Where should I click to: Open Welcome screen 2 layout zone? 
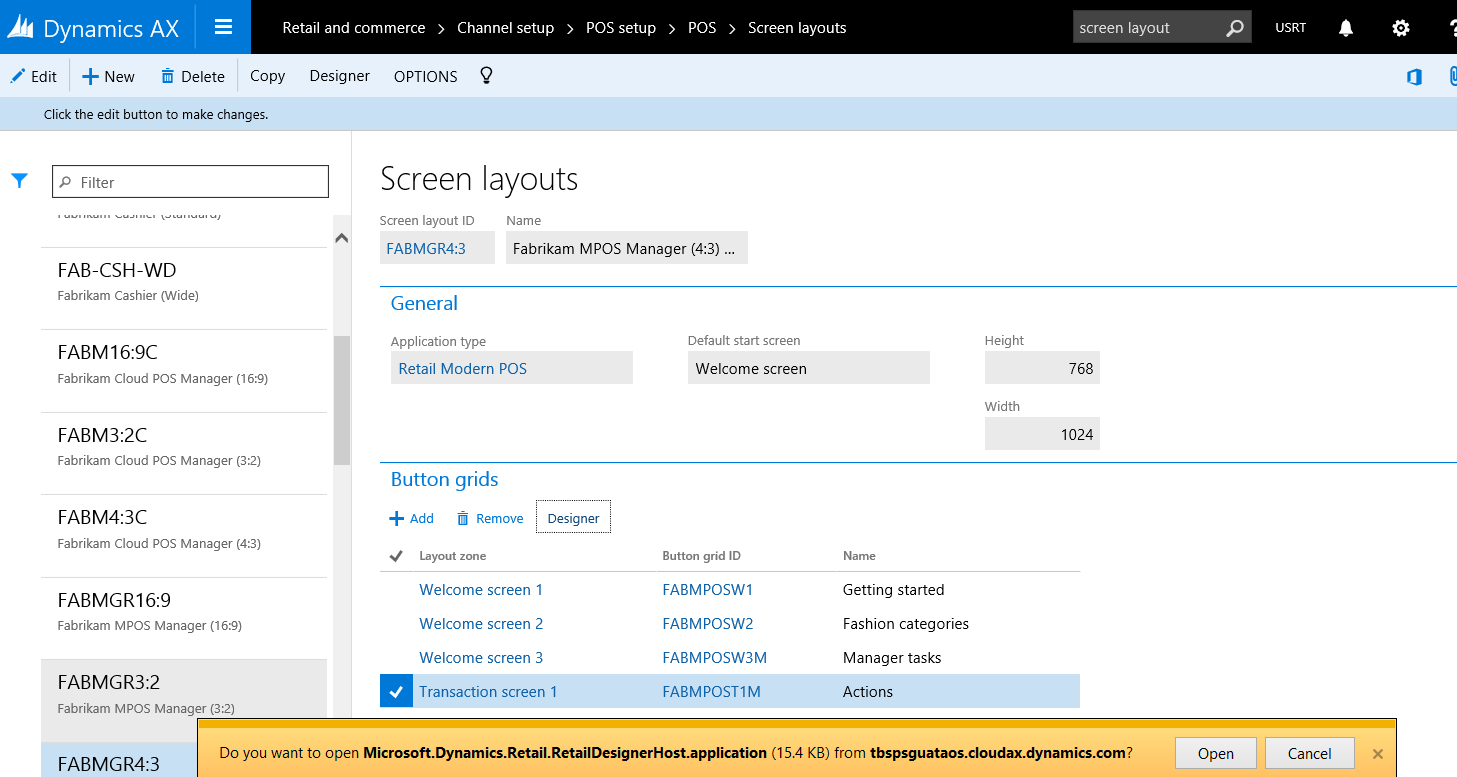[x=481, y=624]
